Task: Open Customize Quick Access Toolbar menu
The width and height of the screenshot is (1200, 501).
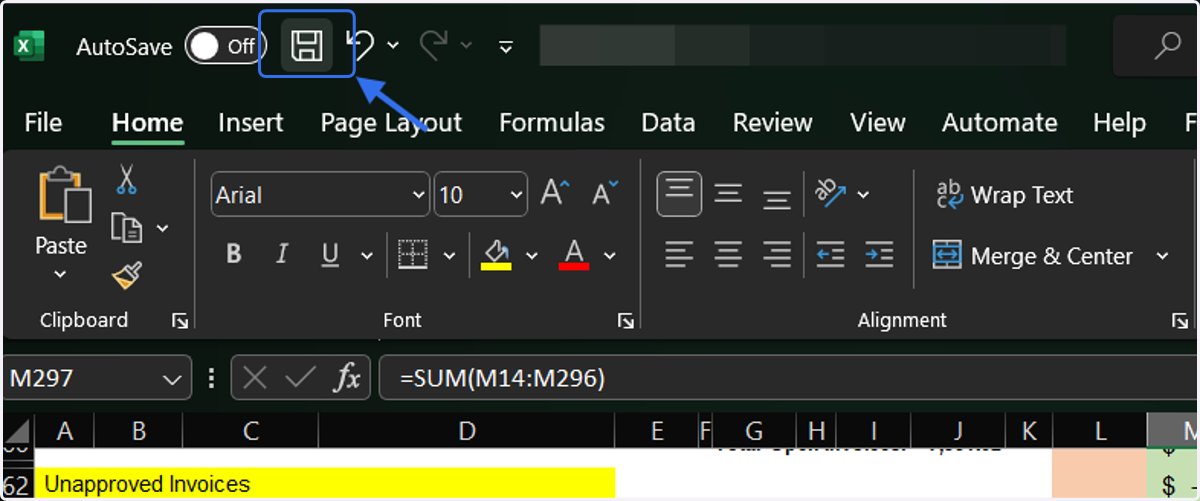Action: coord(506,46)
